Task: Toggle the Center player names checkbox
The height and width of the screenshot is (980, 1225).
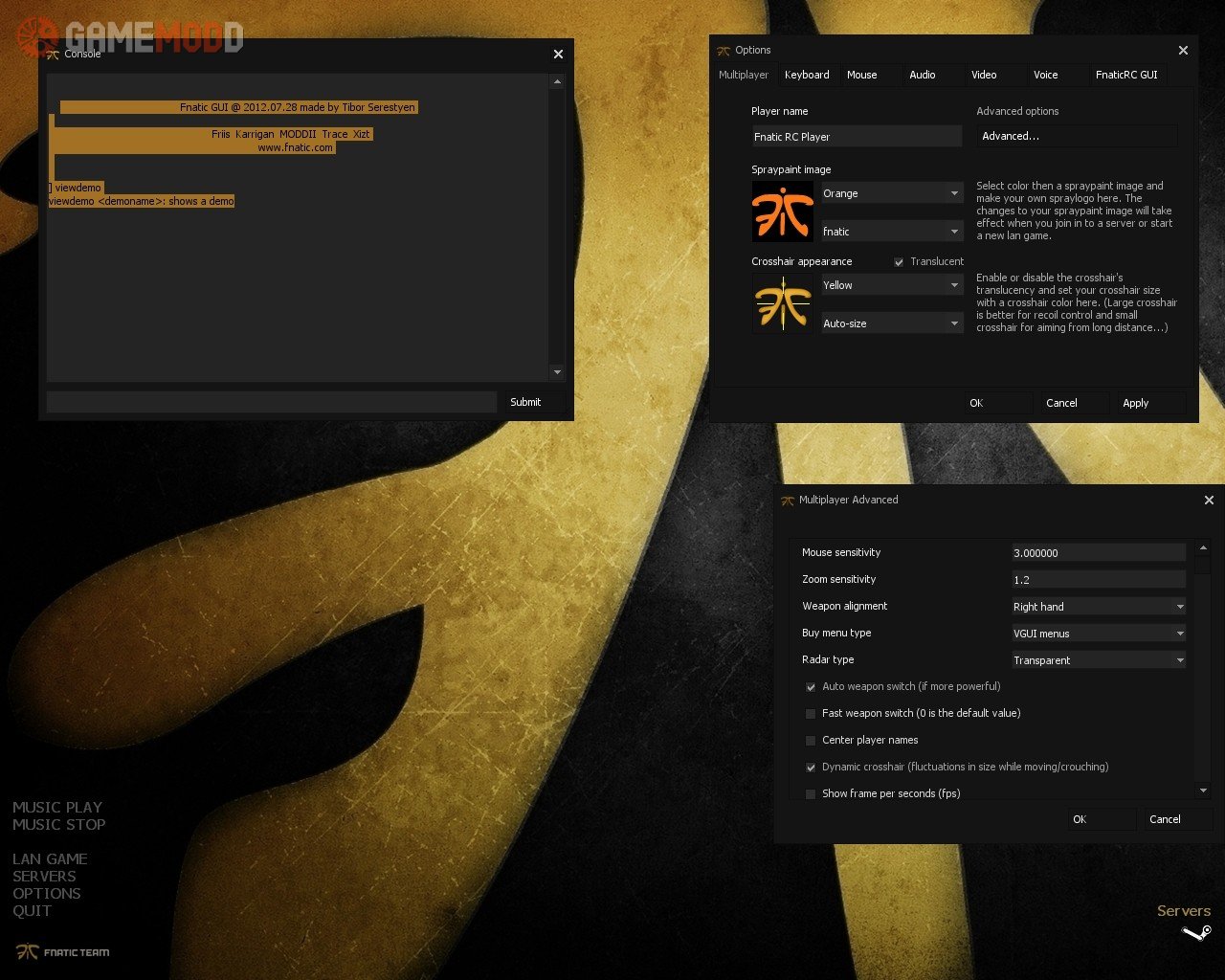Action: click(x=811, y=741)
